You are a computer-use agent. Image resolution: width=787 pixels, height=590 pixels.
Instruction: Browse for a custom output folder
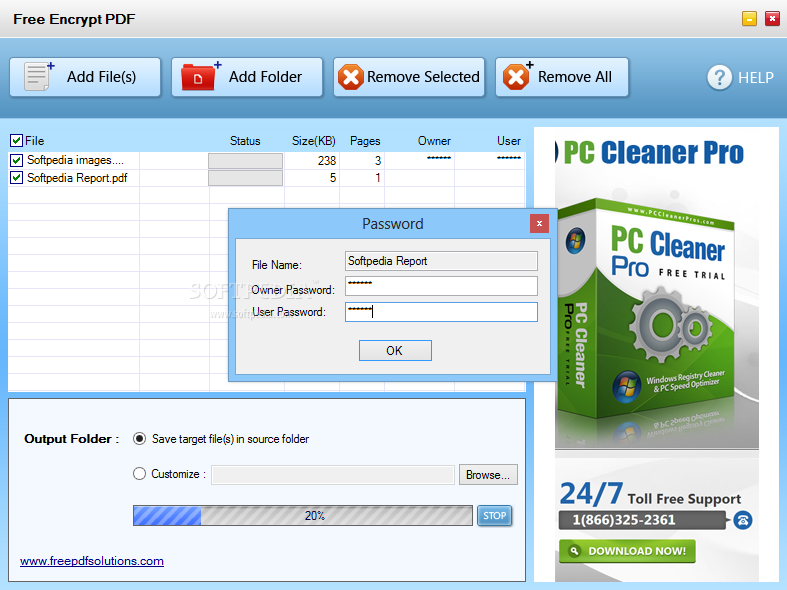pos(488,475)
